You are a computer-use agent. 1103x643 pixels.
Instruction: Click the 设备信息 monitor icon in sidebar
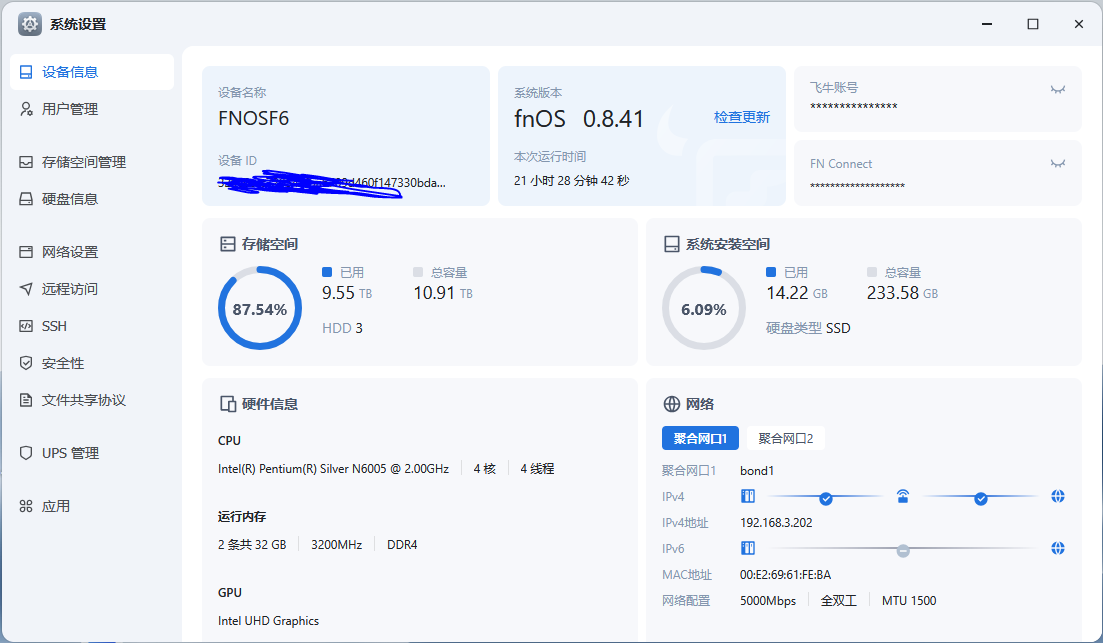[x=26, y=72]
